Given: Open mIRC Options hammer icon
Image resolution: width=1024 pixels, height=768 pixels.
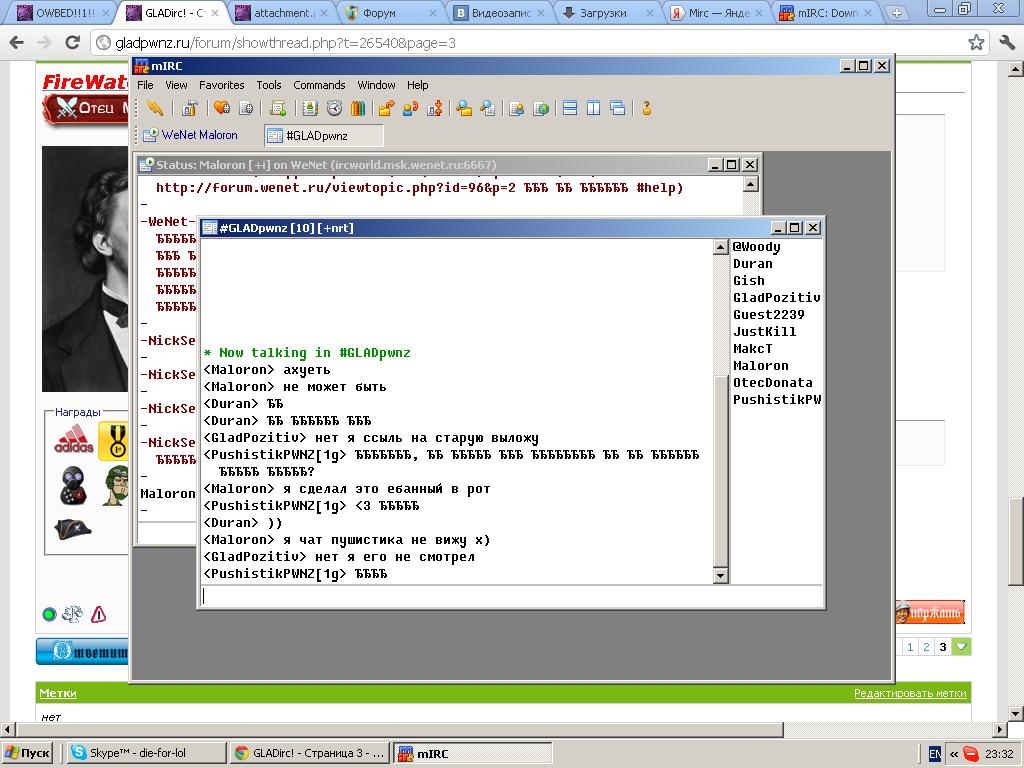Looking at the screenshot, I should click(x=189, y=108).
